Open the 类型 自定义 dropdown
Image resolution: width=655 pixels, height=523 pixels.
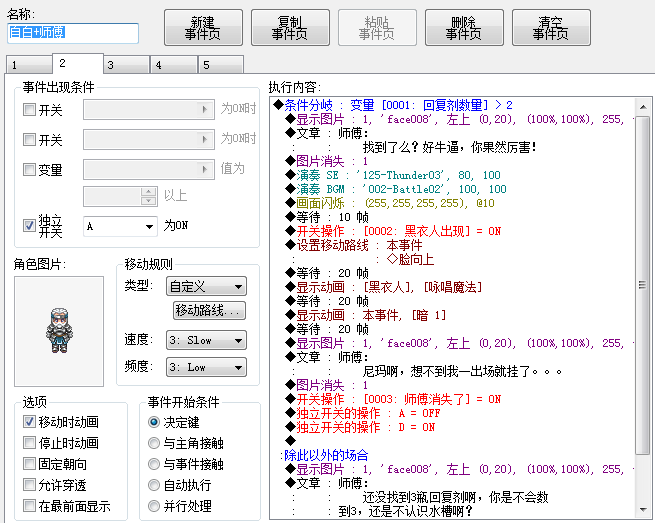click(206, 287)
